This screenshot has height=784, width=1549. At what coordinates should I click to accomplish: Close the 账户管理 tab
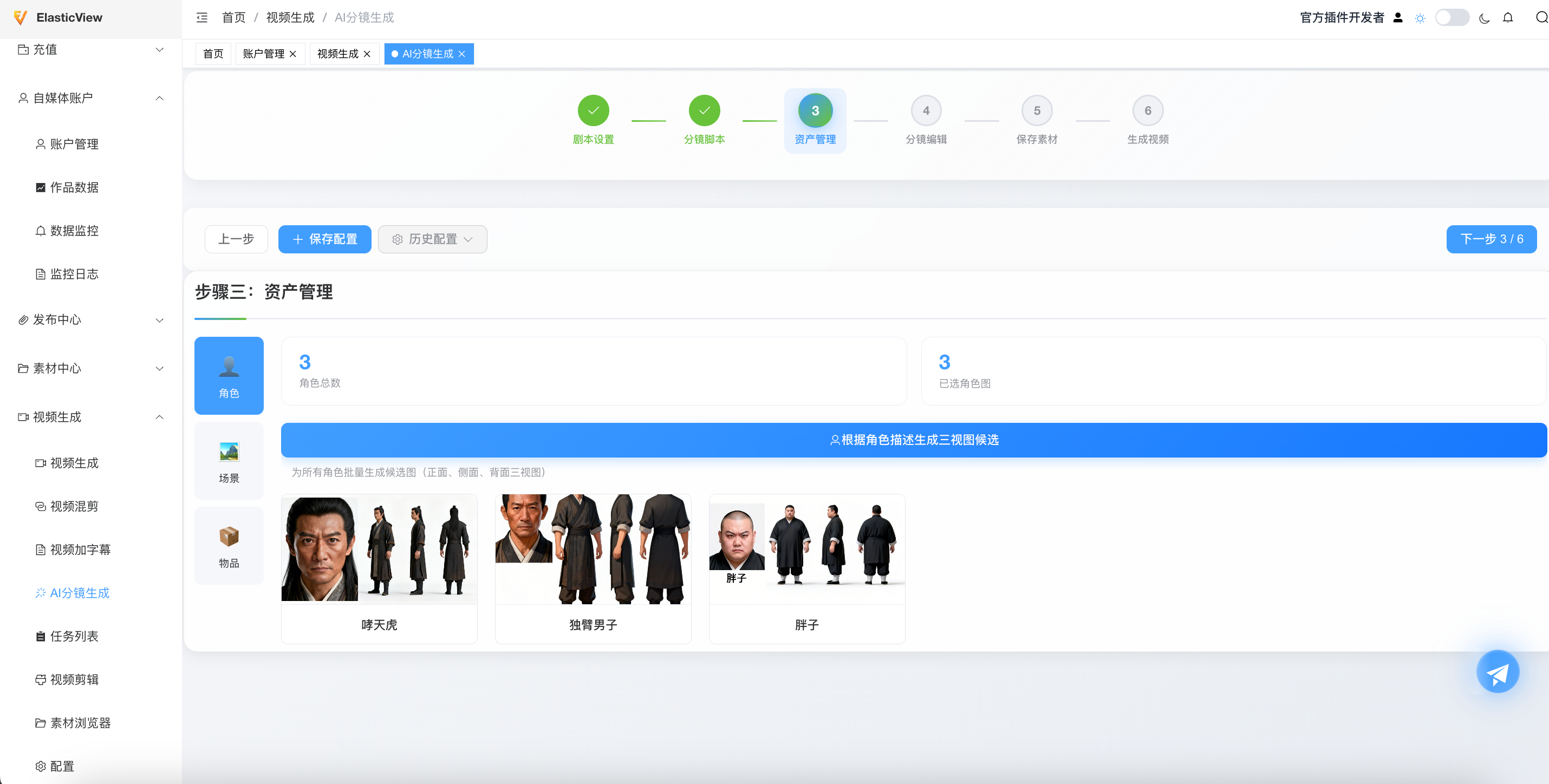(293, 54)
